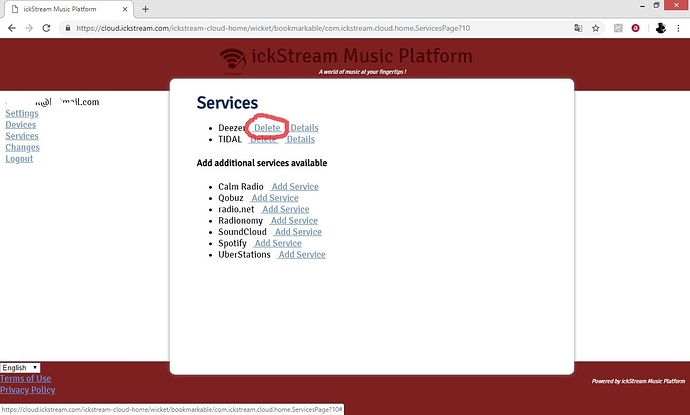Click the account email address text

(52, 102)
